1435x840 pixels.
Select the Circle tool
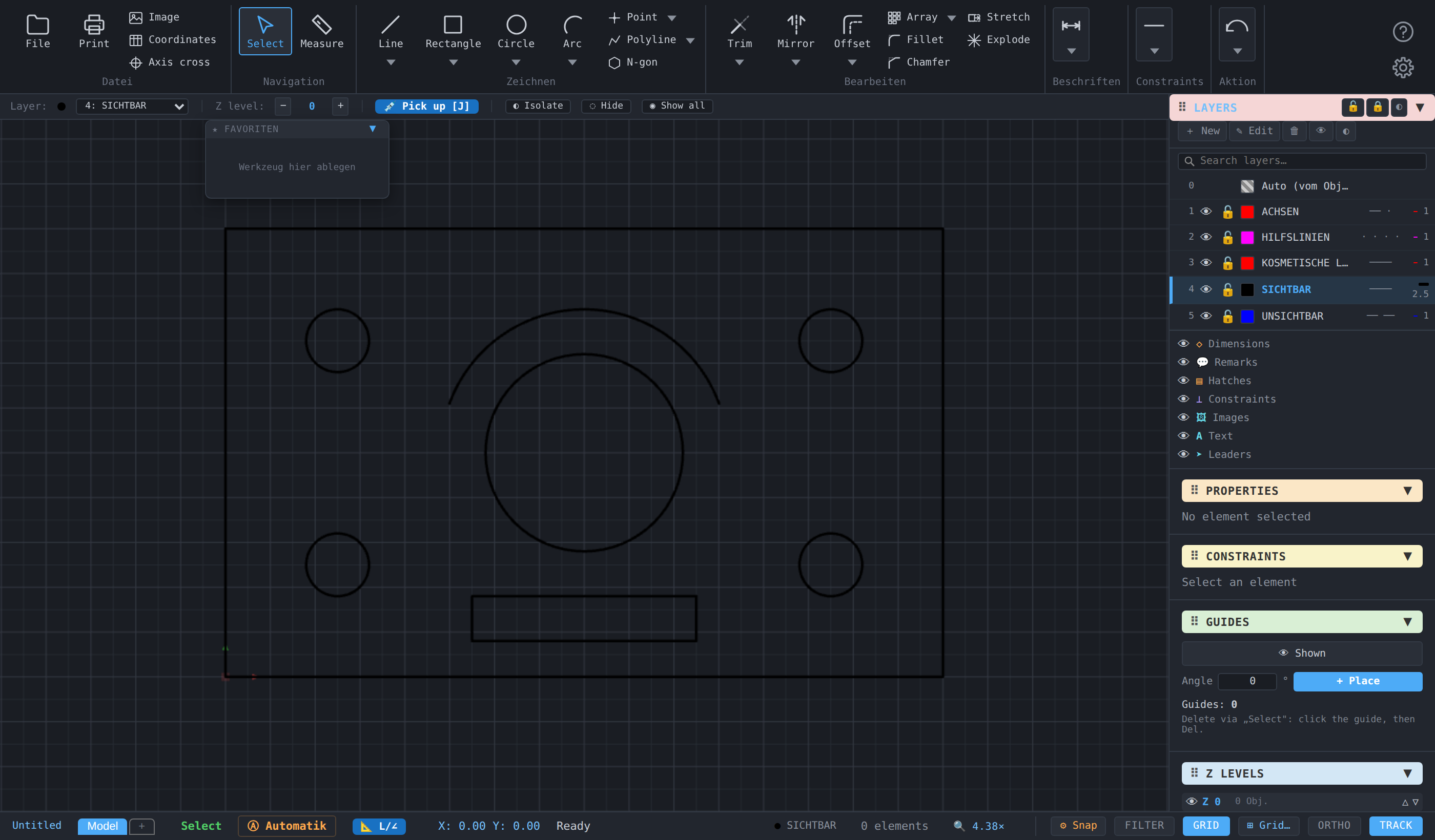[516, 31]
